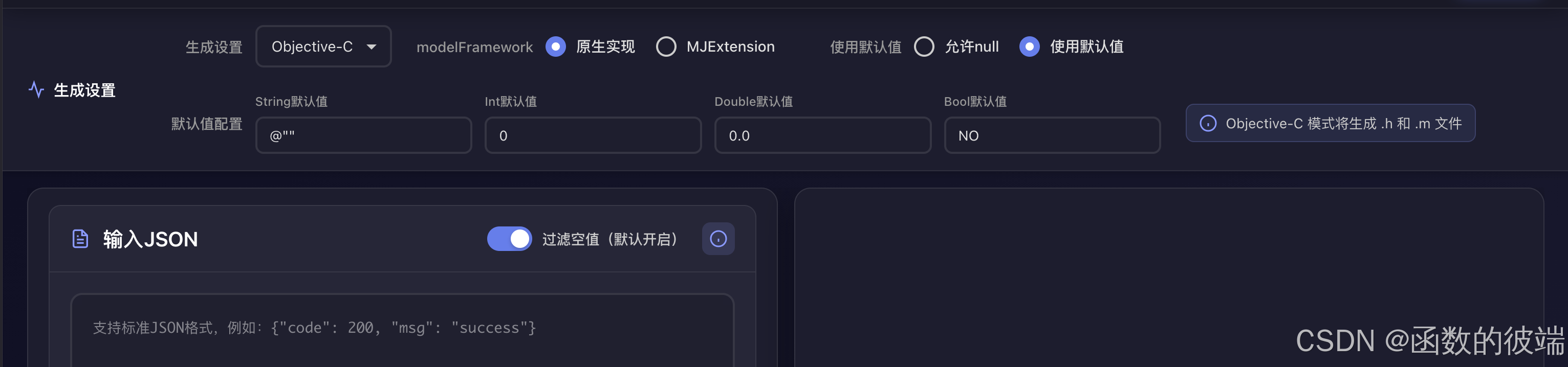The height and width of the screenshot is (367, 1568).
Task: Select the 原生实现 radio button
Action: (556, 46)
